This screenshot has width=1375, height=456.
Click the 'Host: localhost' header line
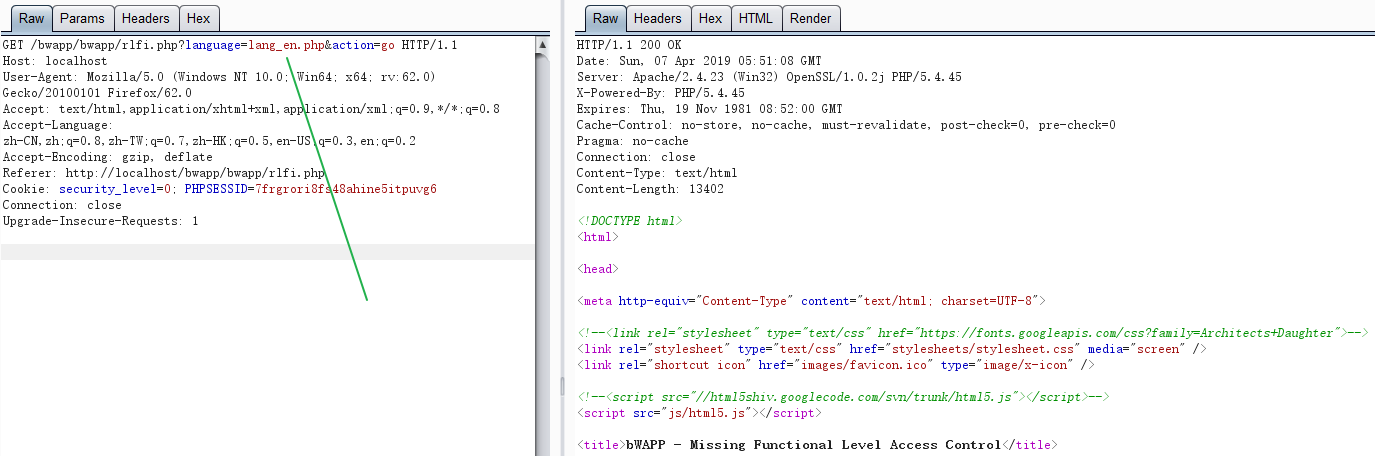point(55,61)
